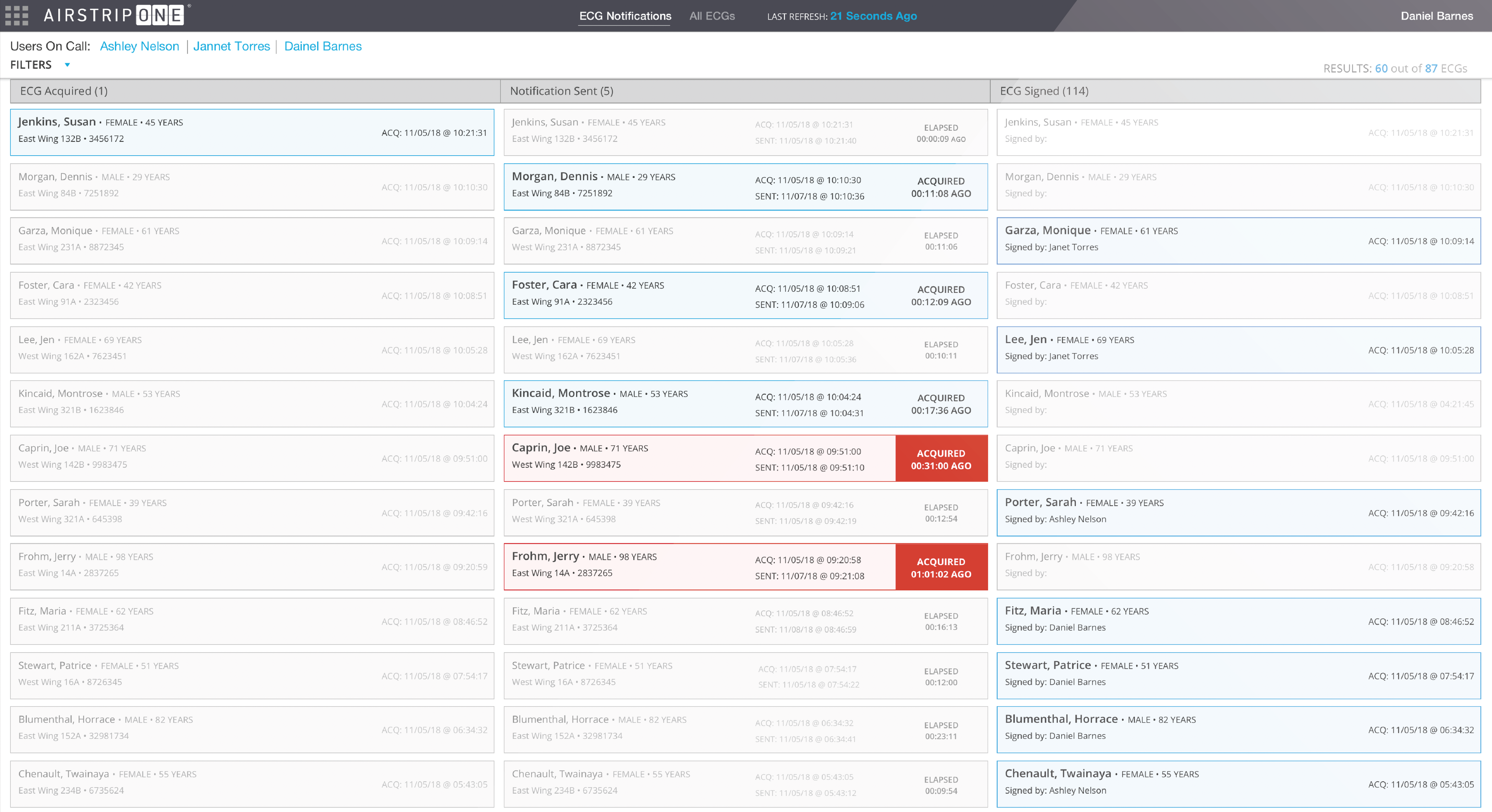This screenshot has width=1492, height=812.
Task: Expand the FILTERS dropdown arrow
Action: tap(67, 65)
